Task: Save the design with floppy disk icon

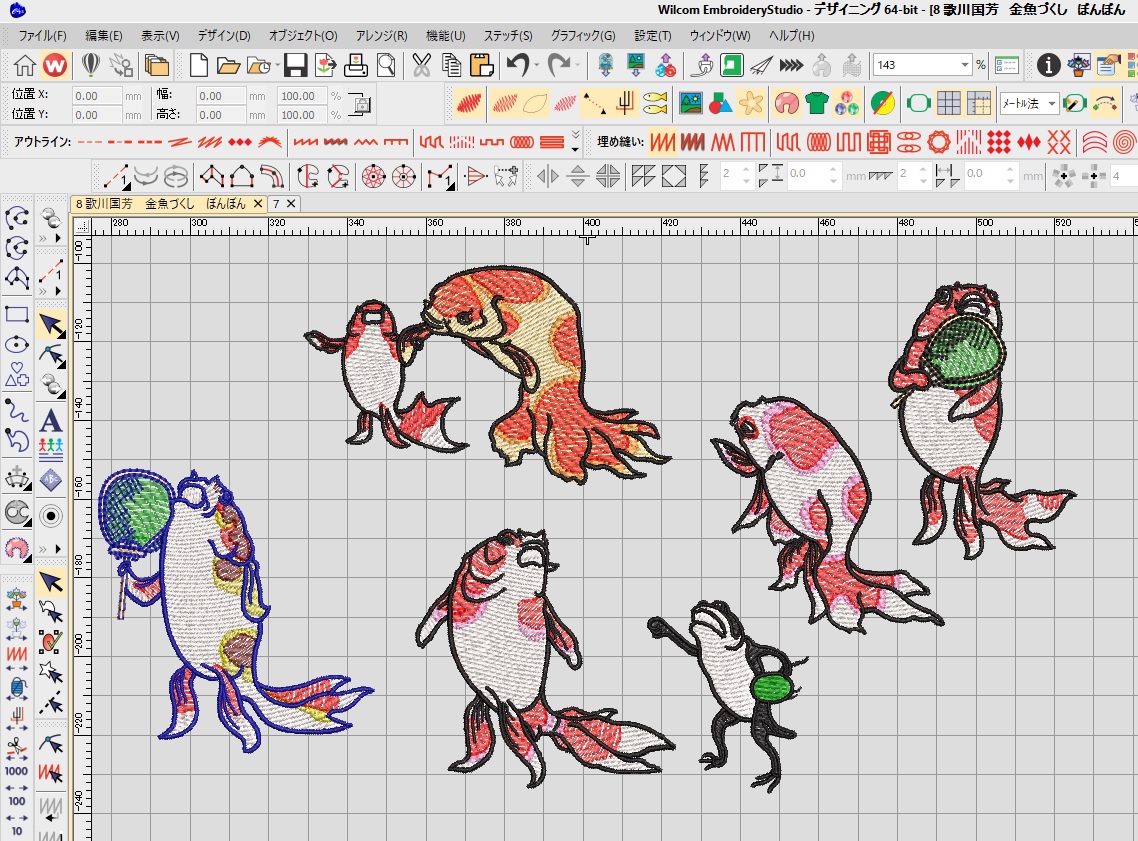Action: 295,65
